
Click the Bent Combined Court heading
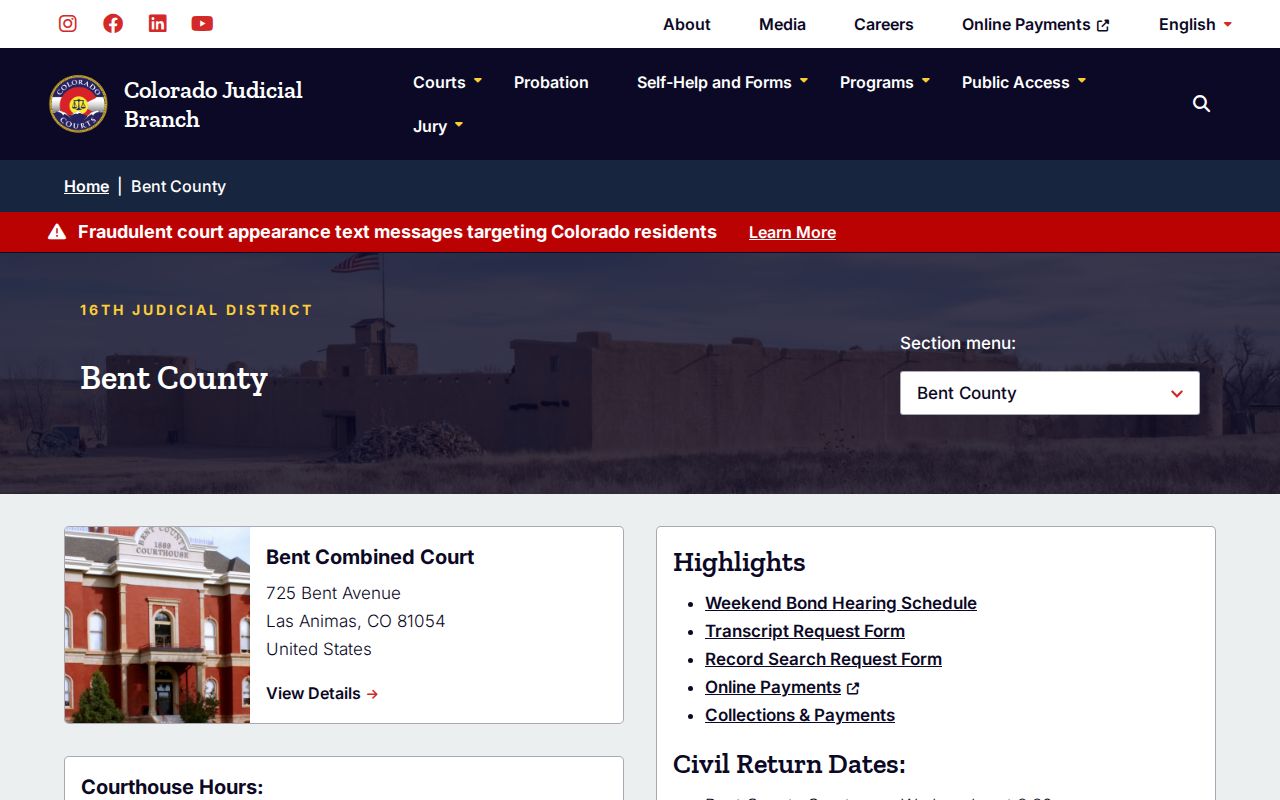370,557
